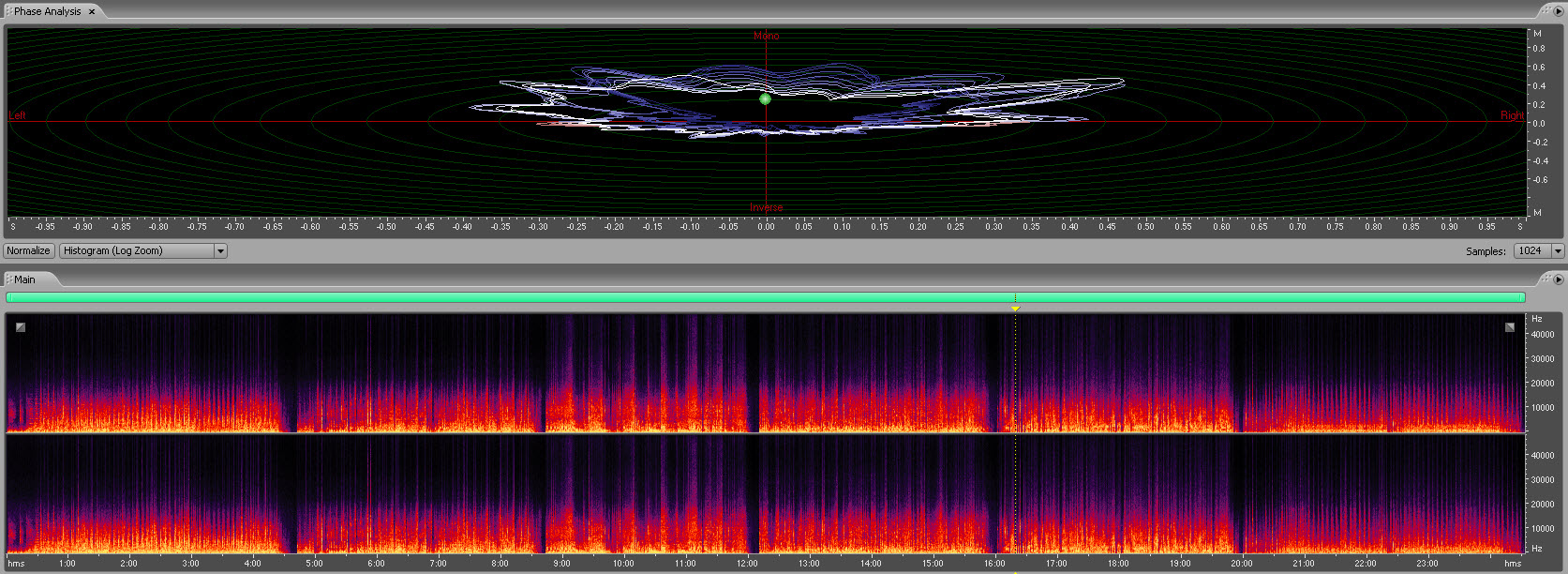Image resolution: width=1568 pixels, height=574 pixels.
Task: Click the 0.8 label on the phase vertical scale
Action: (x=1538, y=49)
